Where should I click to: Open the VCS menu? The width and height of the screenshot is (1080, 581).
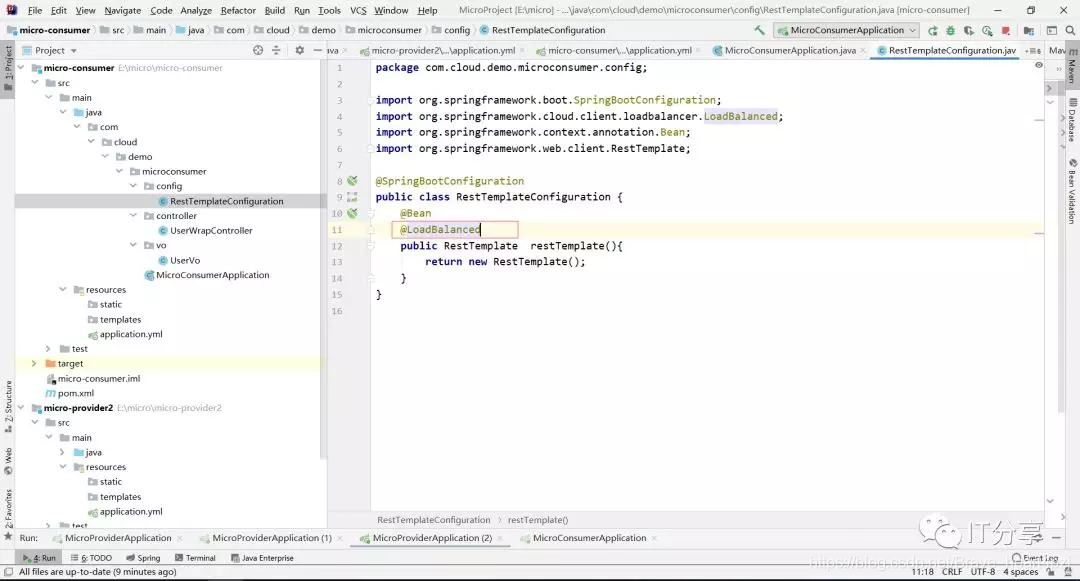coord(358,10)
